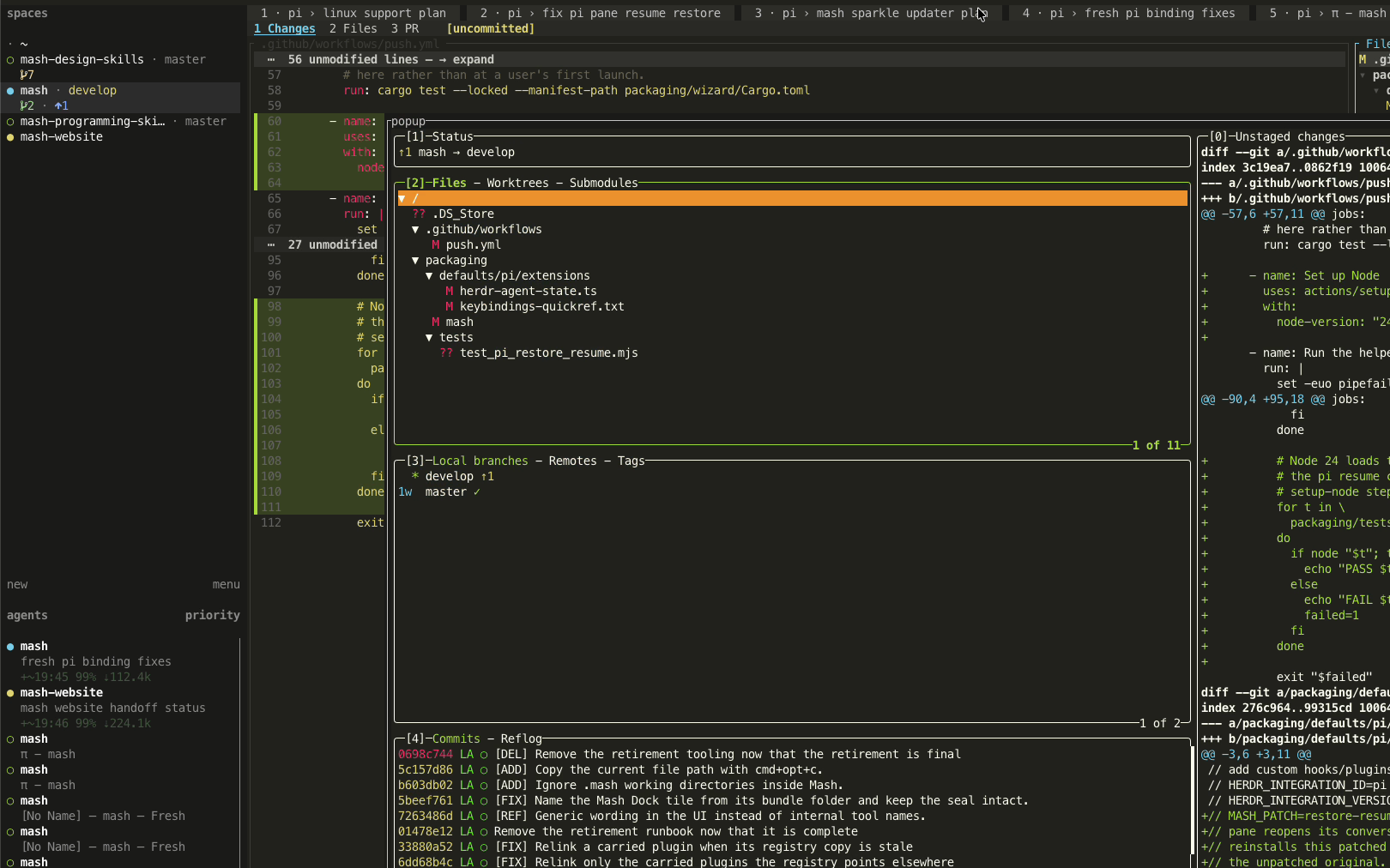Click the current-branch asterisk beside develop
This screenshot has height=868, width=1390.
coord(415,477)
